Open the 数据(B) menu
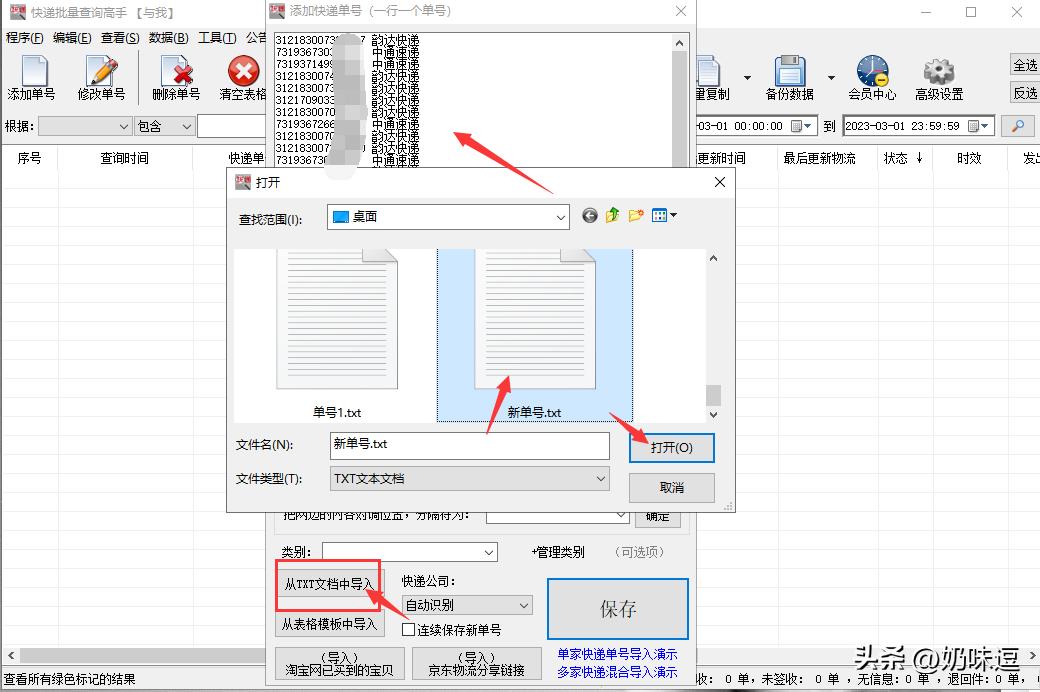Viewport: 1040px width, 692px height. coord(168,38)
